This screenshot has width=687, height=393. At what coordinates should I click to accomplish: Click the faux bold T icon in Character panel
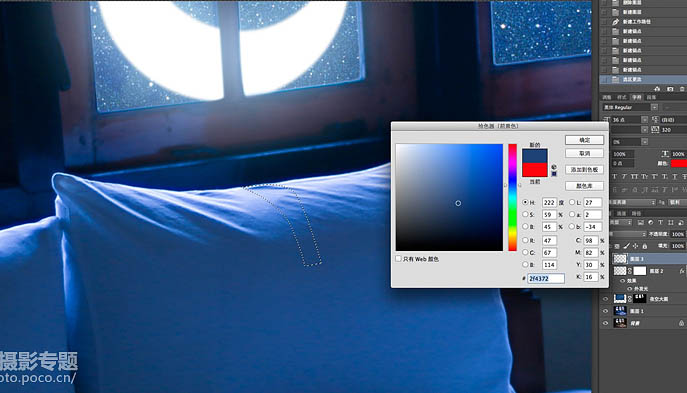(x=614, y=177)
